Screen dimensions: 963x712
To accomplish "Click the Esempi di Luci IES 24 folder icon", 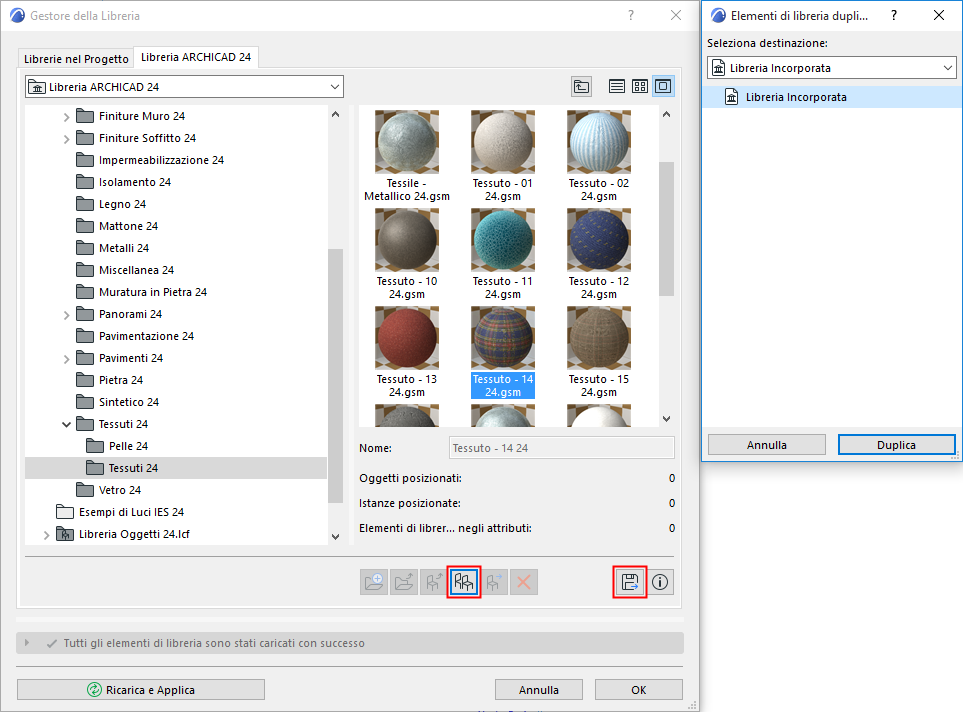I will pyautogui.click(x=64, y=512).
